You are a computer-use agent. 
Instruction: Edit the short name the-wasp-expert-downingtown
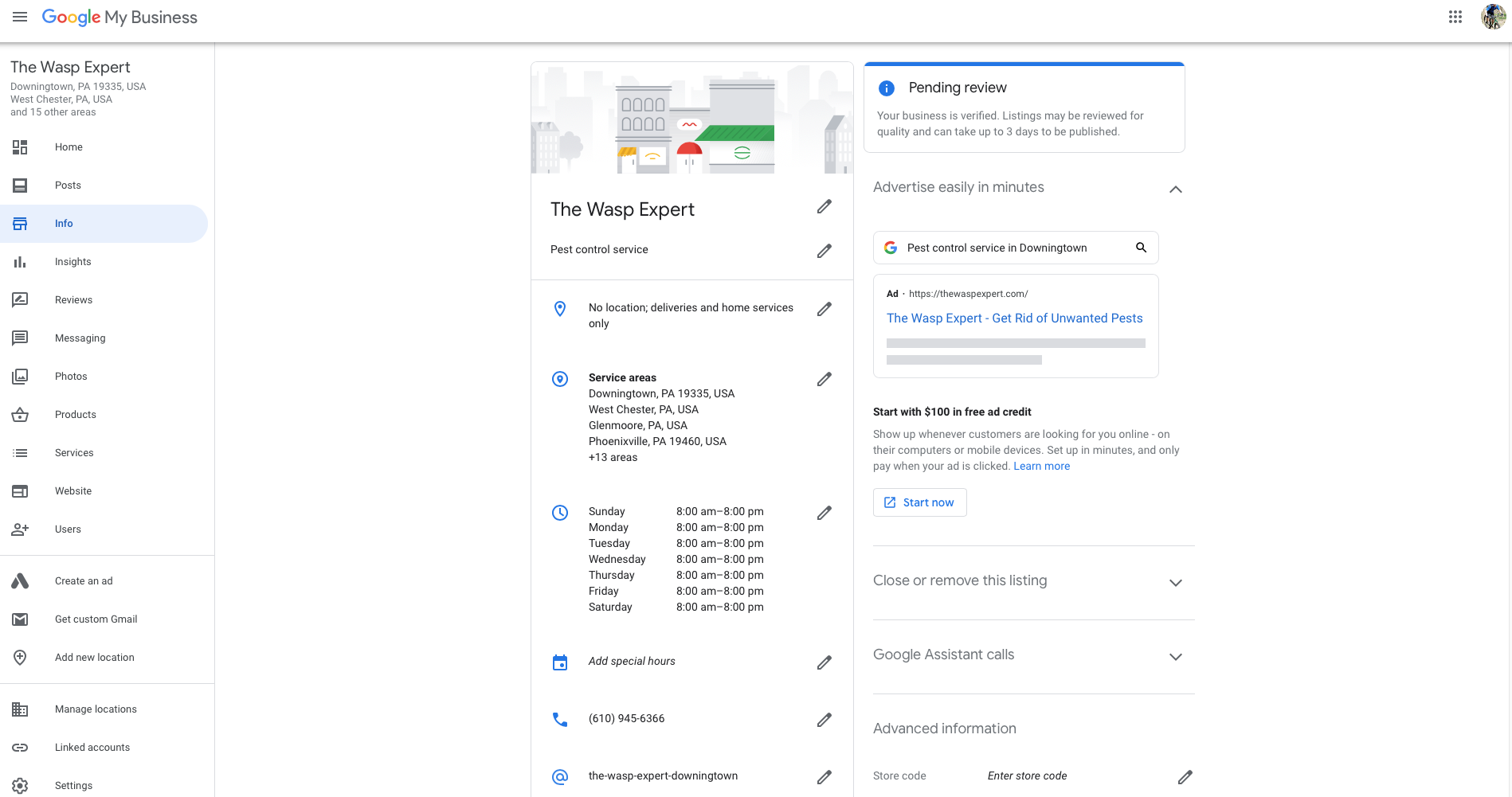[x=825, y=777]
